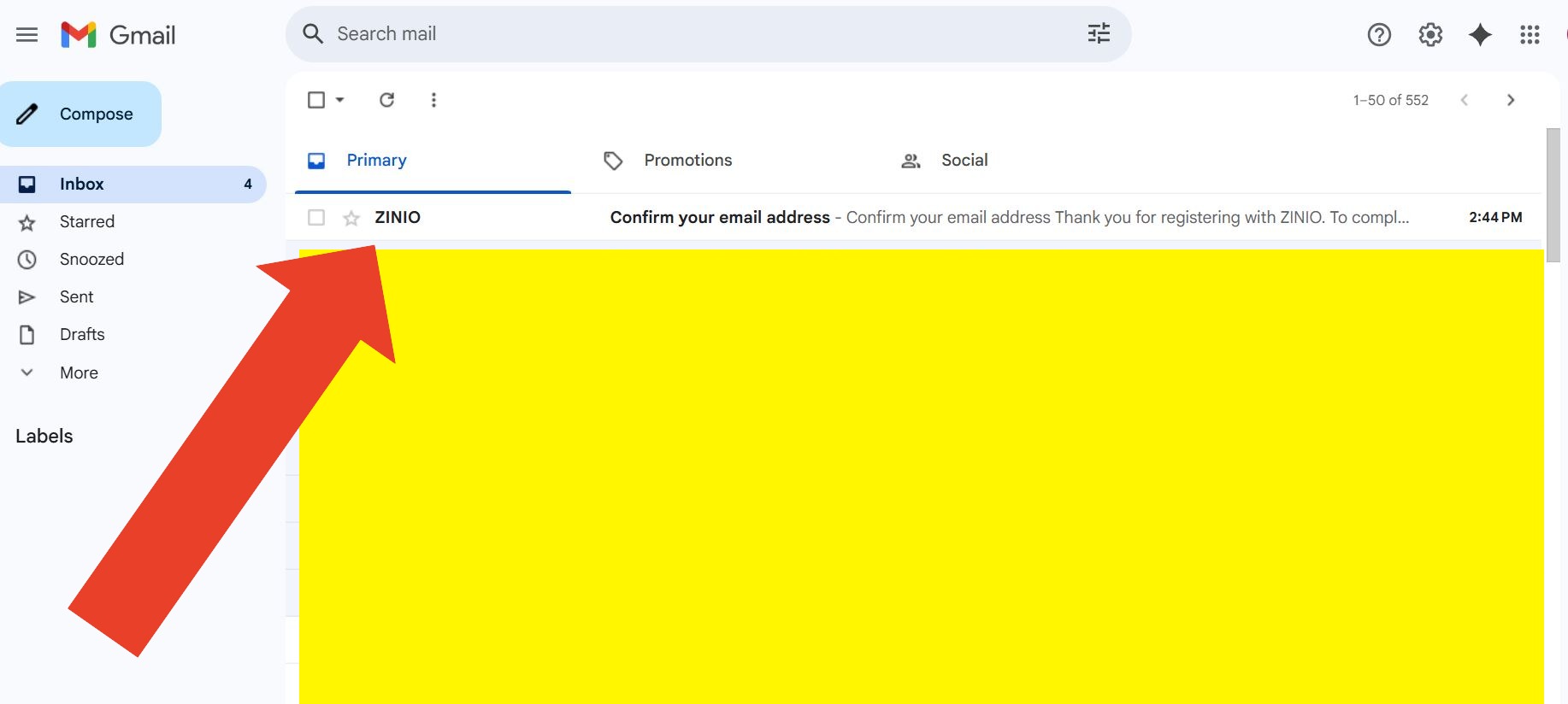
Task: Open the Settings gear icon
Action: [1430, 35]
